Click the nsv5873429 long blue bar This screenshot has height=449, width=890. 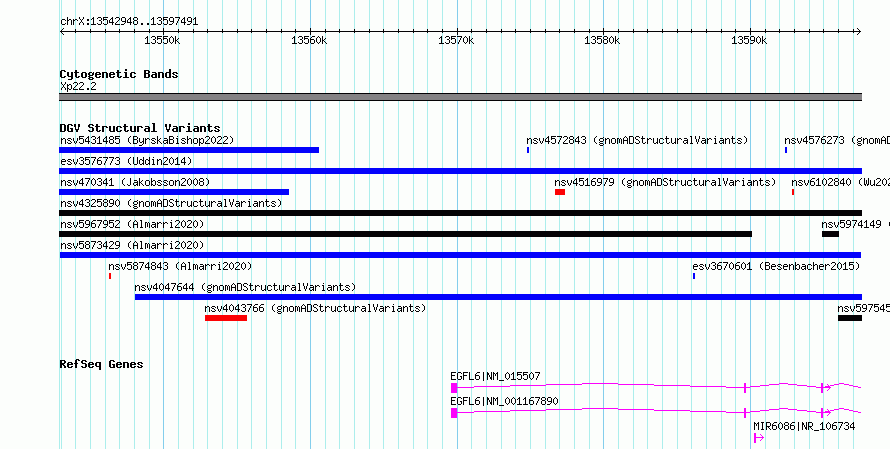click(x=460, y=255)
